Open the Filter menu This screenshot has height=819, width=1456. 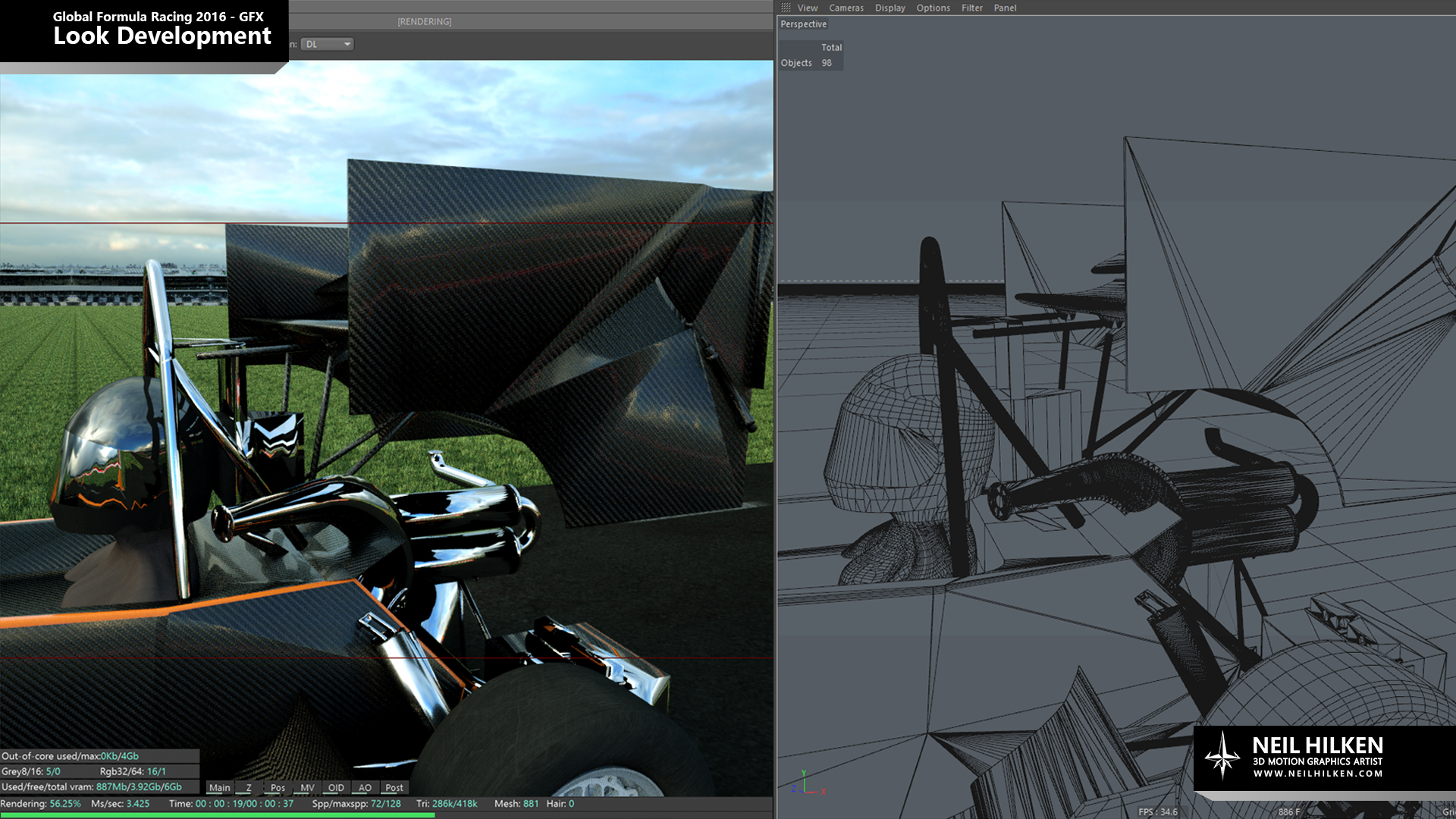972,8
